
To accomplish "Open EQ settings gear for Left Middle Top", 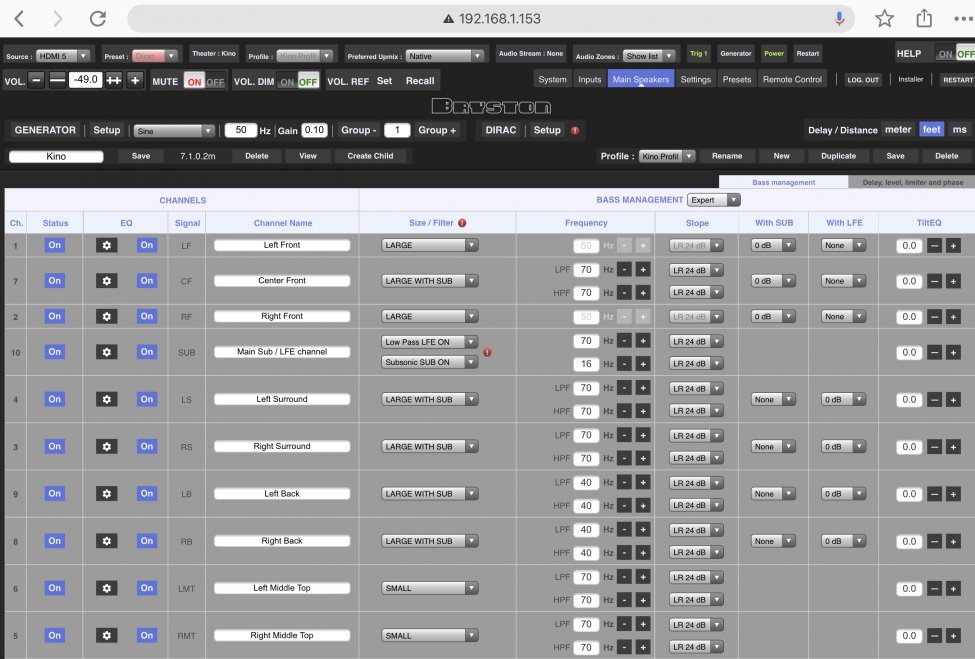I will tap(106, 588).
